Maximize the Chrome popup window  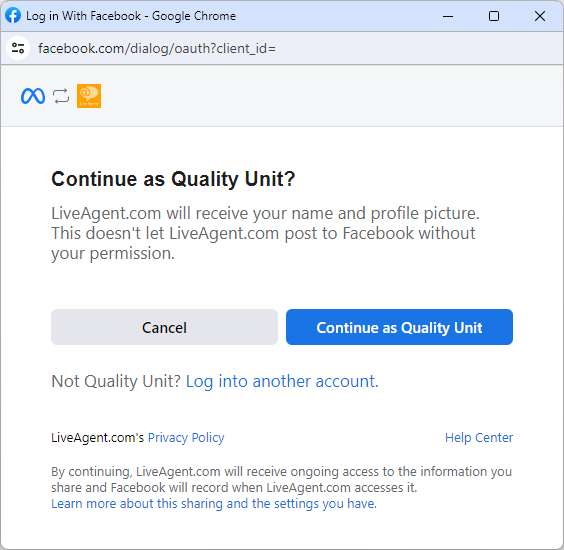494,16
